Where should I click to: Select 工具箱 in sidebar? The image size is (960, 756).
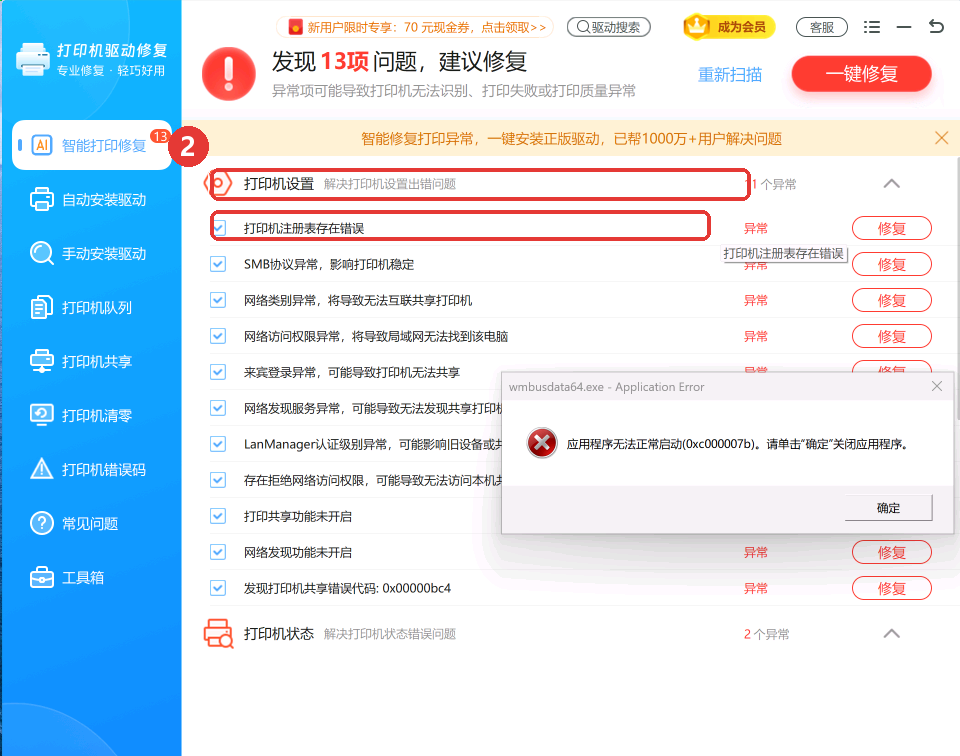pos(92,577)
